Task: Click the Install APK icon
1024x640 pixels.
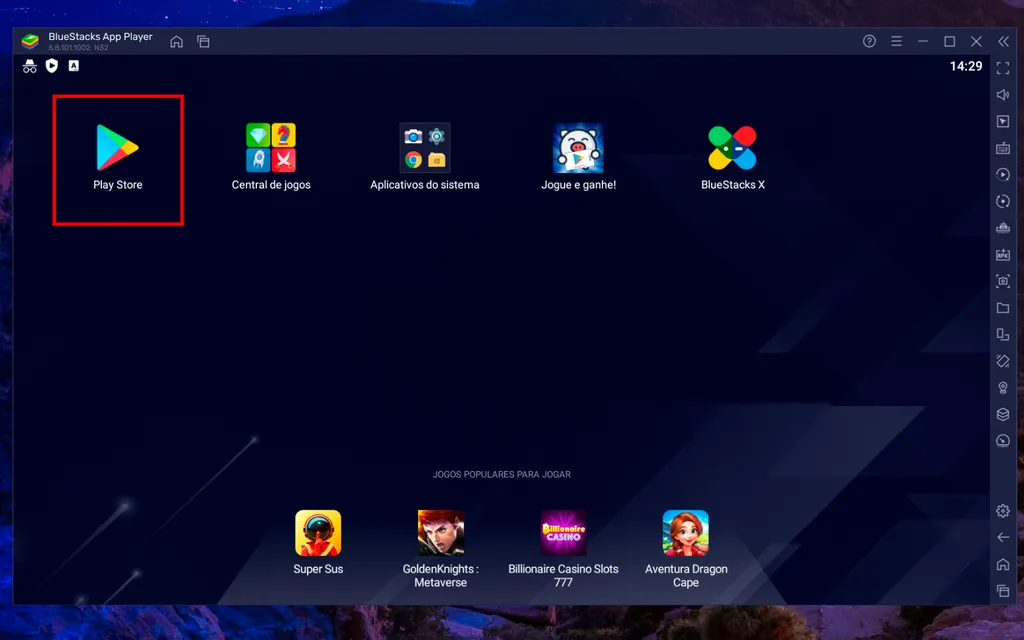Action: point(1003,255)
